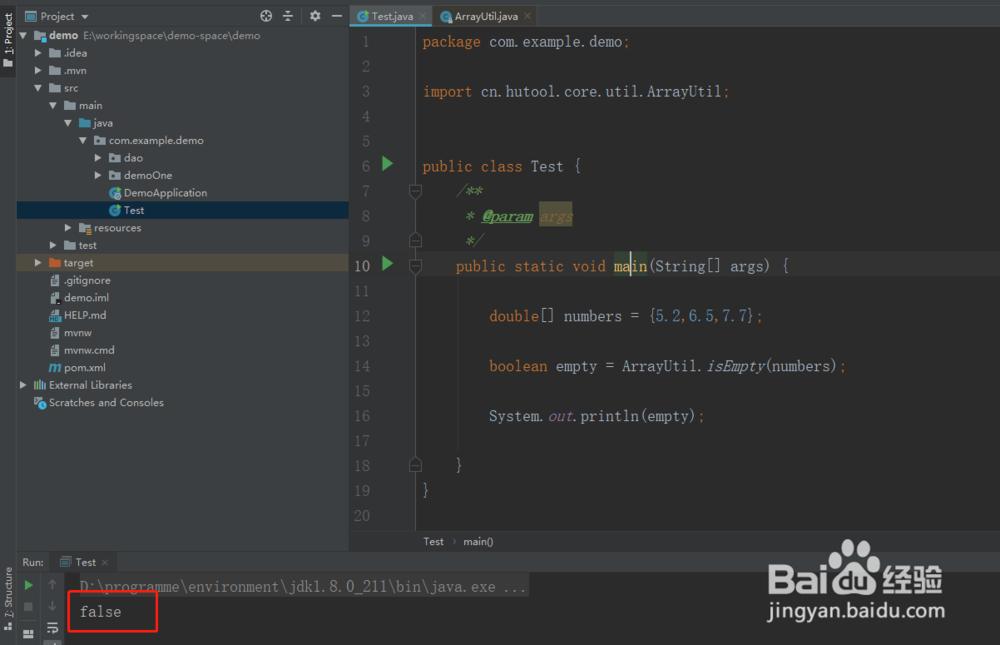Collapse the main folder
1000x645 pixels.
pos(53,105)
